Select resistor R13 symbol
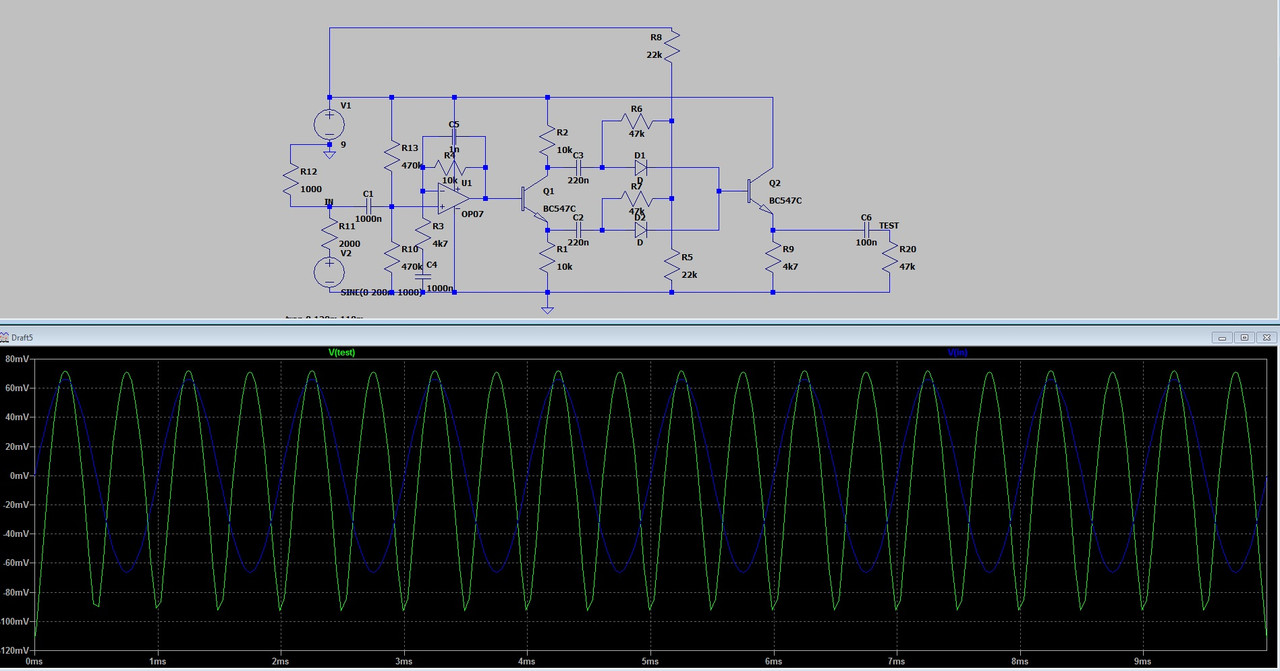Screen dimensions: 1280x671 click(x=392, y=155)
